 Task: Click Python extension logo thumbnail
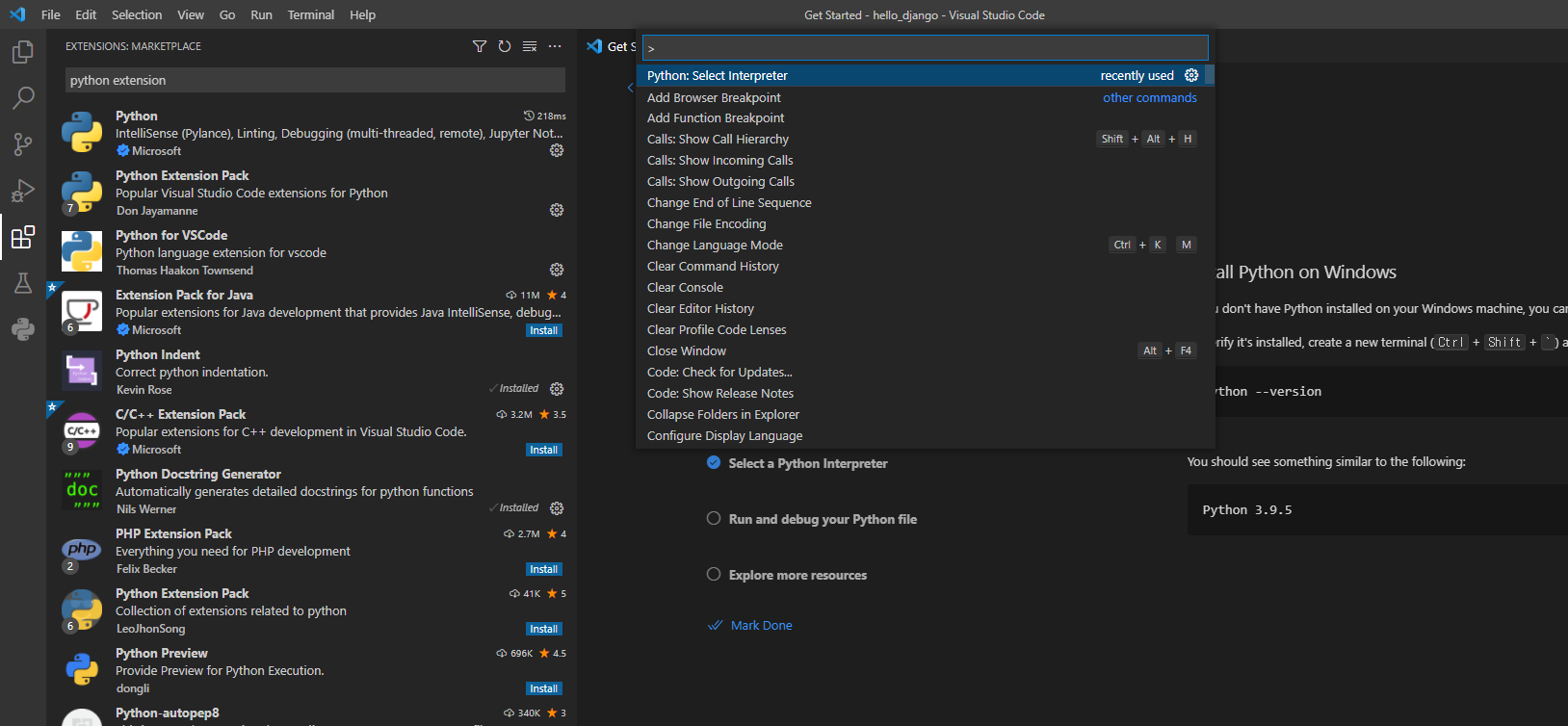click(82, 133)
